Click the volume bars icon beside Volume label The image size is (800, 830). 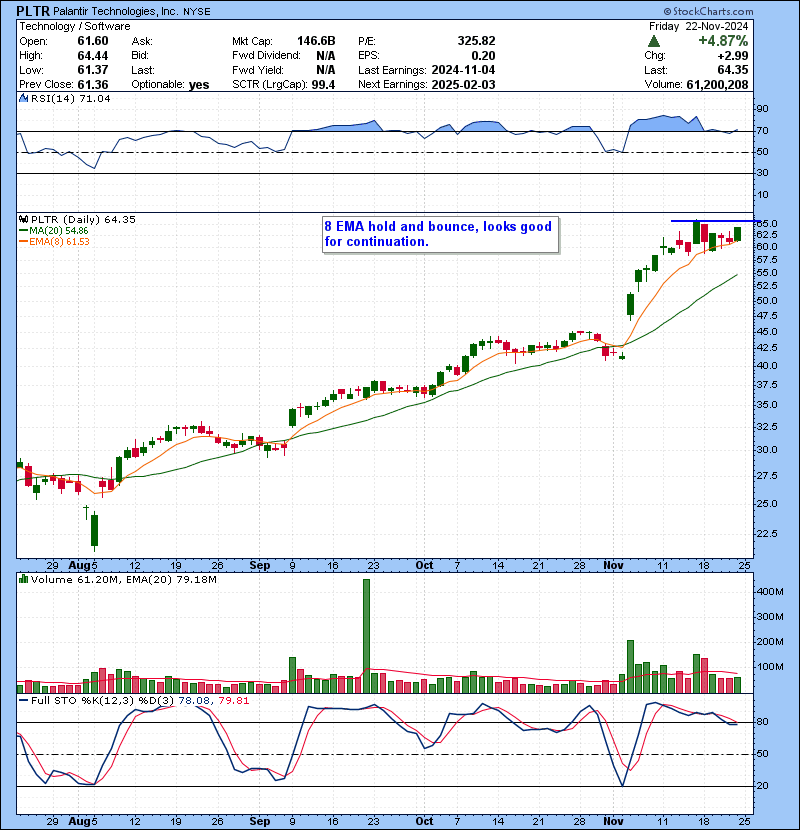point(23,579)
